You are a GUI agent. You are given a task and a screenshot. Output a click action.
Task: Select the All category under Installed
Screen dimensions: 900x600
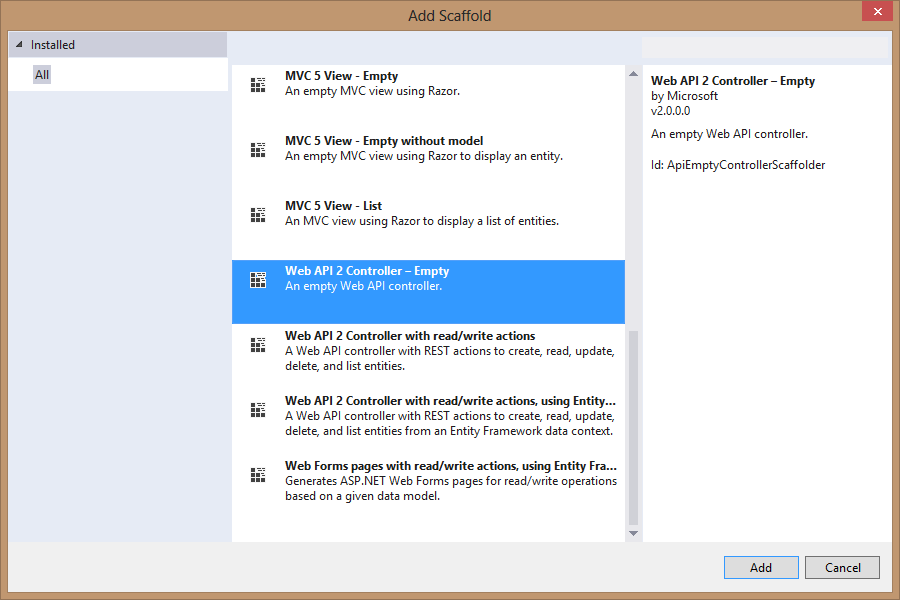42,75
